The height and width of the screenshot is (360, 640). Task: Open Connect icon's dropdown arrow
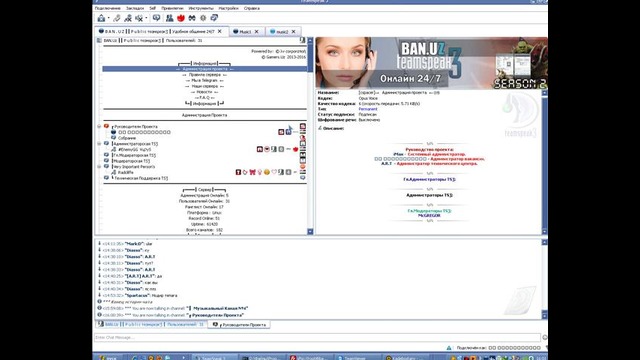[x=109, y=18]
